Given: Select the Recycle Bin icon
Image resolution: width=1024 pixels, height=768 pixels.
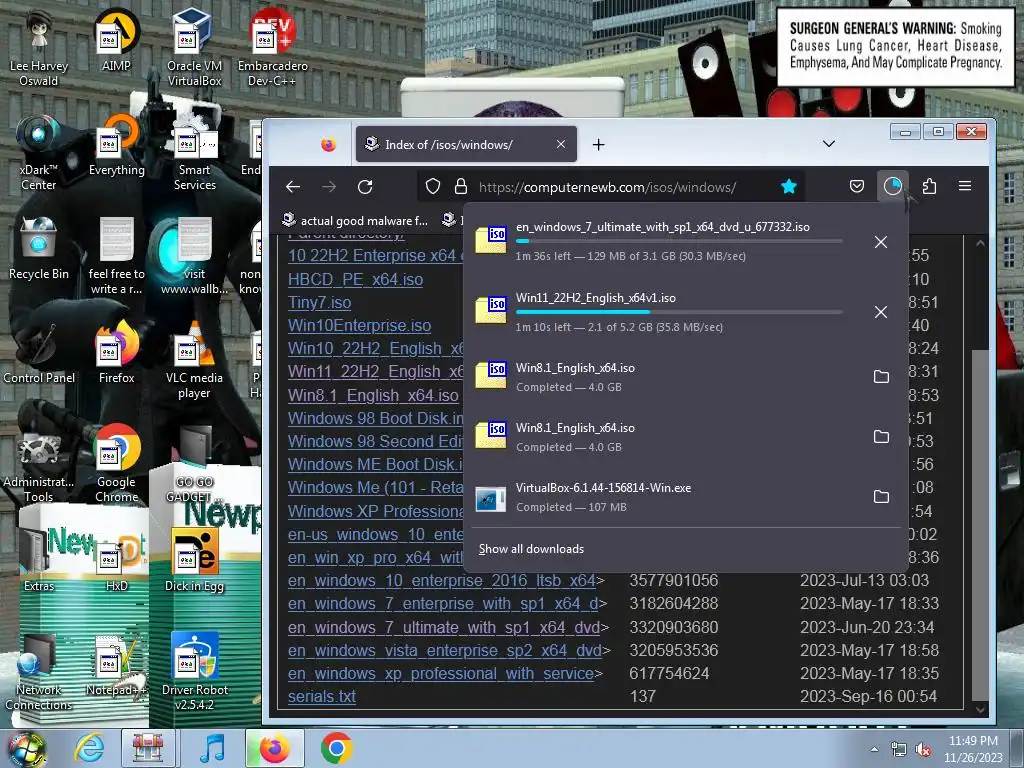Looking at the screenshot, I should pyautogui.click(x=39, y=249).
